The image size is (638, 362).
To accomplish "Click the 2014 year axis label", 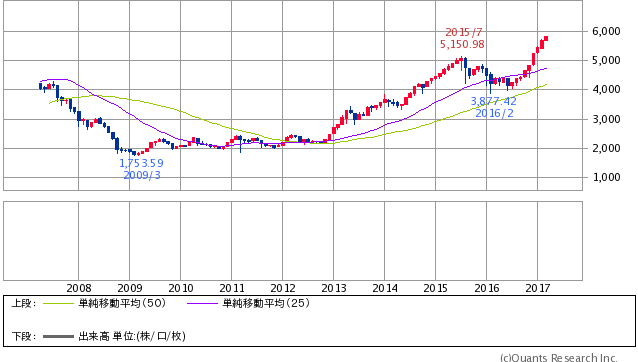I will click(385, 288).
